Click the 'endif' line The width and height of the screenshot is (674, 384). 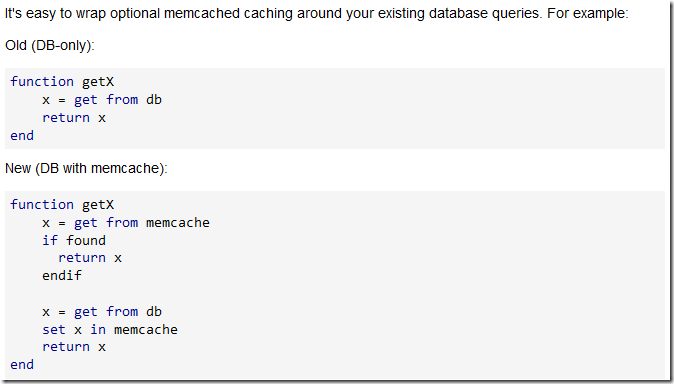click(x=62, y=276)
